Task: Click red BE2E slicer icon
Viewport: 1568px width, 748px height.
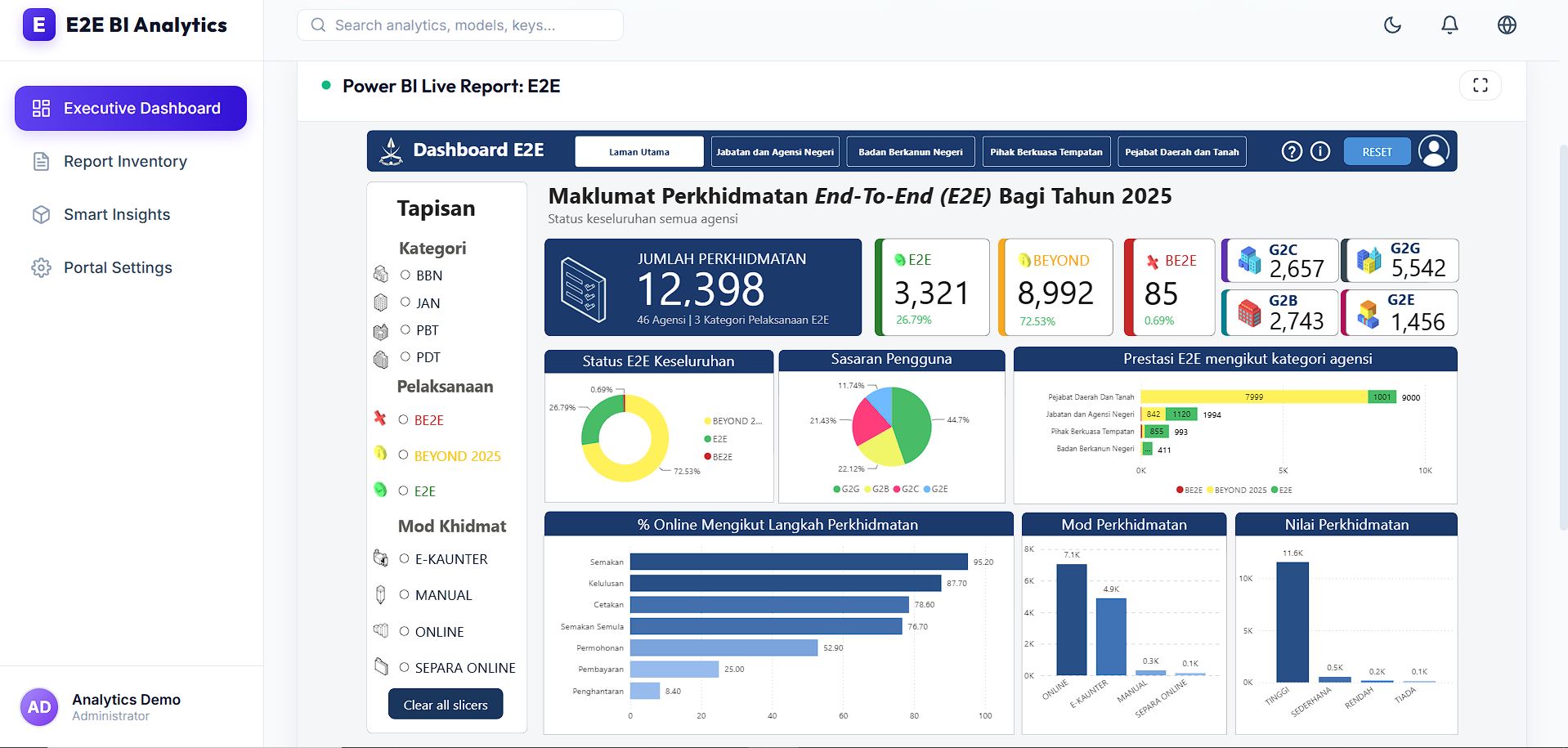Action: 380,418
